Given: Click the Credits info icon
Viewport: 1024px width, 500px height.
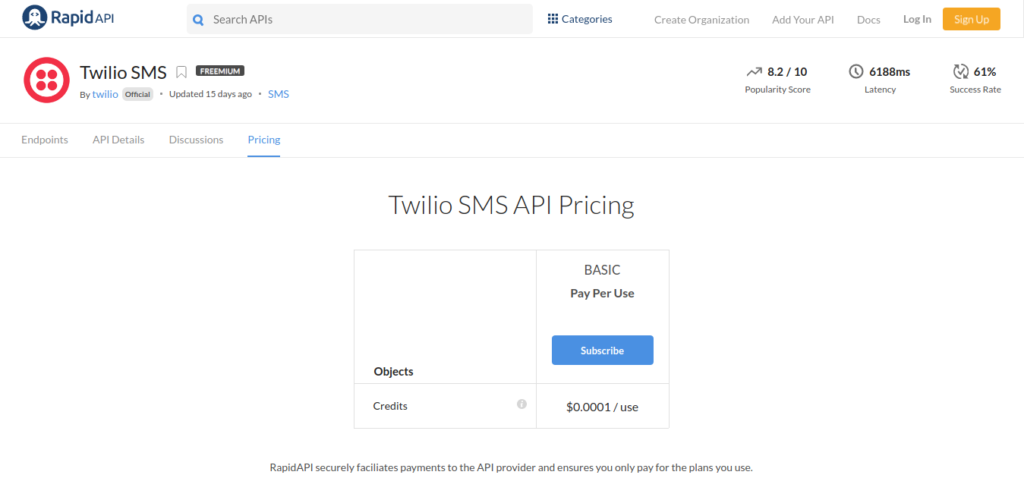Looking at the screenshot, I should [522, 404].
